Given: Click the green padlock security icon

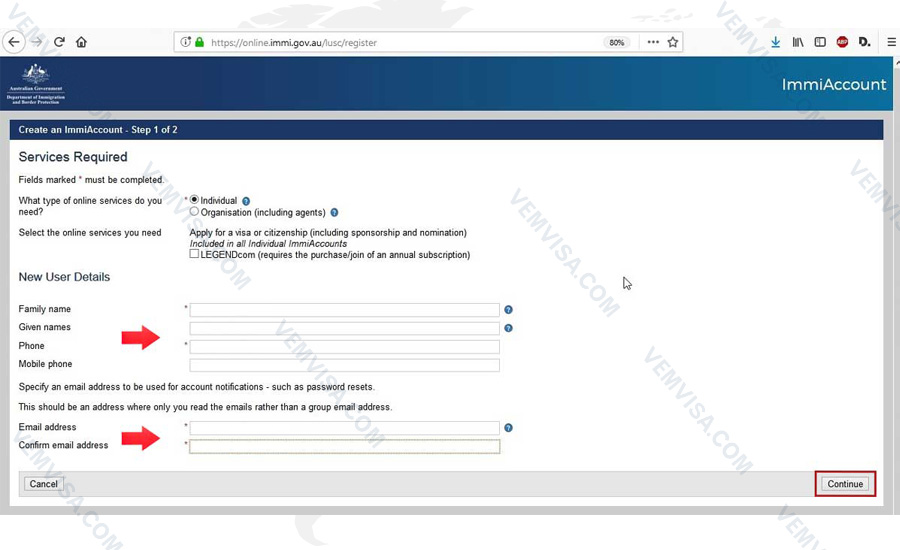Looking at the screenshot, I should (199, 42).
